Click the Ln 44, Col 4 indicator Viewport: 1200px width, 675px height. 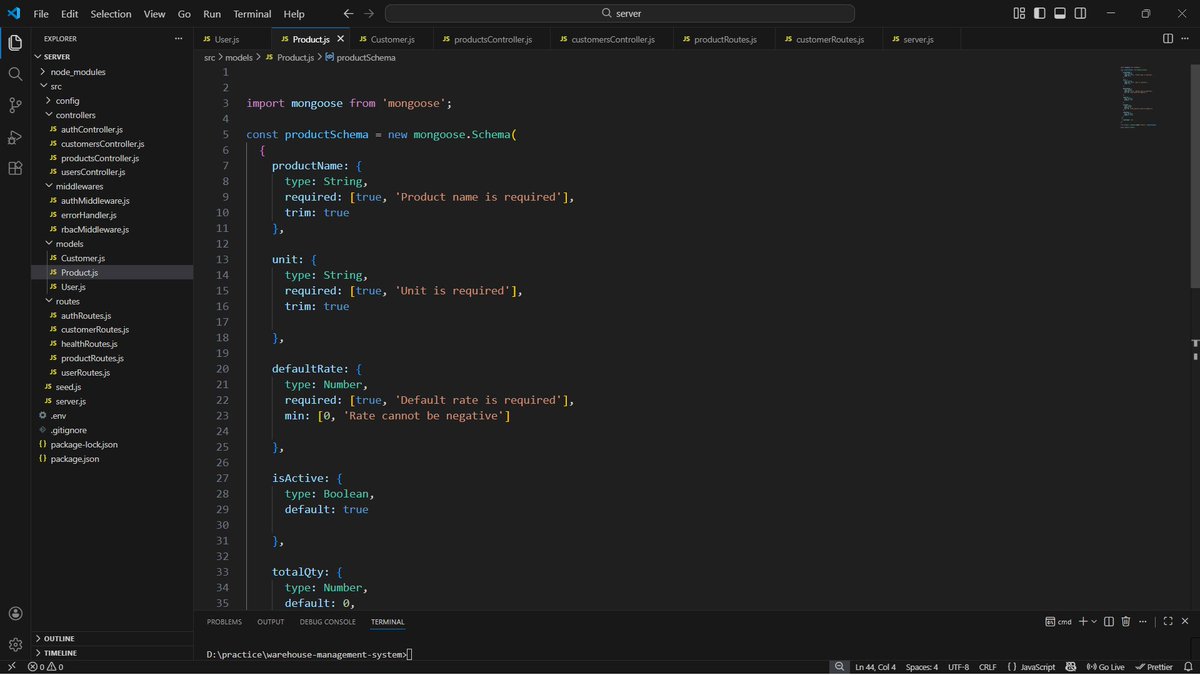[x=876, y=667]
